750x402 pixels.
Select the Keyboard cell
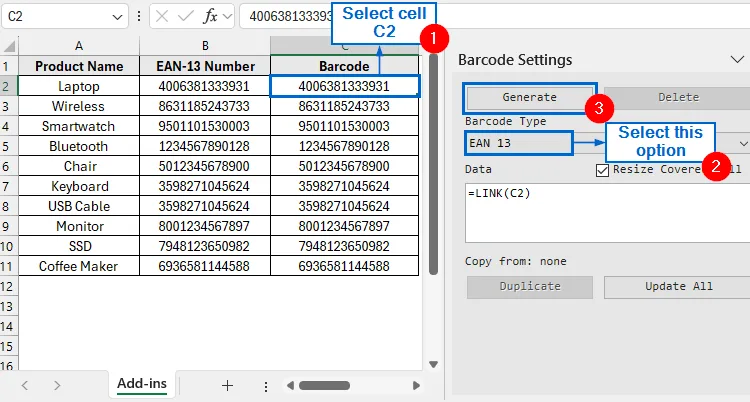79,186
